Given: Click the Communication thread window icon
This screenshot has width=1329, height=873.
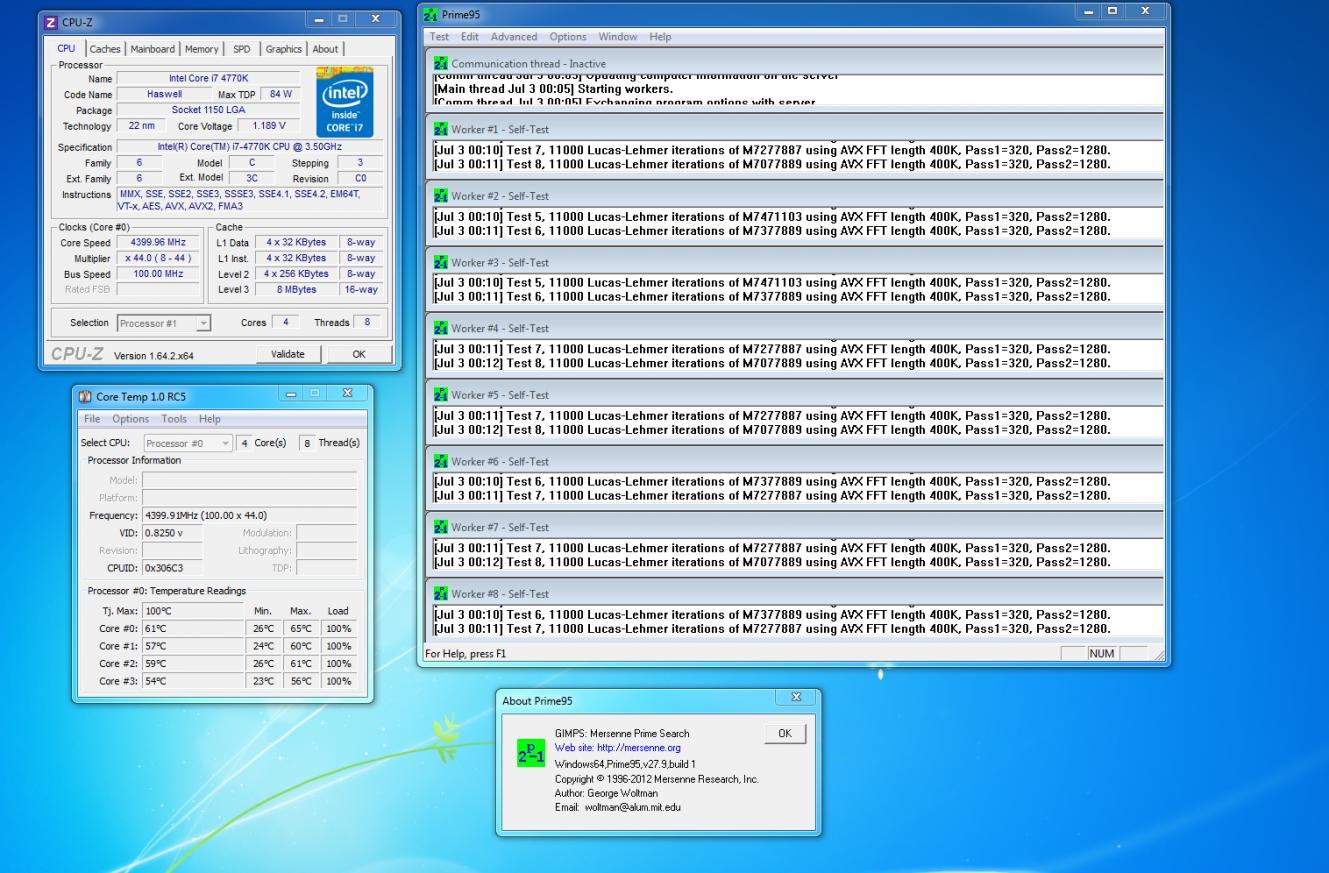Looking at the screenshot, I should point(440,63).
